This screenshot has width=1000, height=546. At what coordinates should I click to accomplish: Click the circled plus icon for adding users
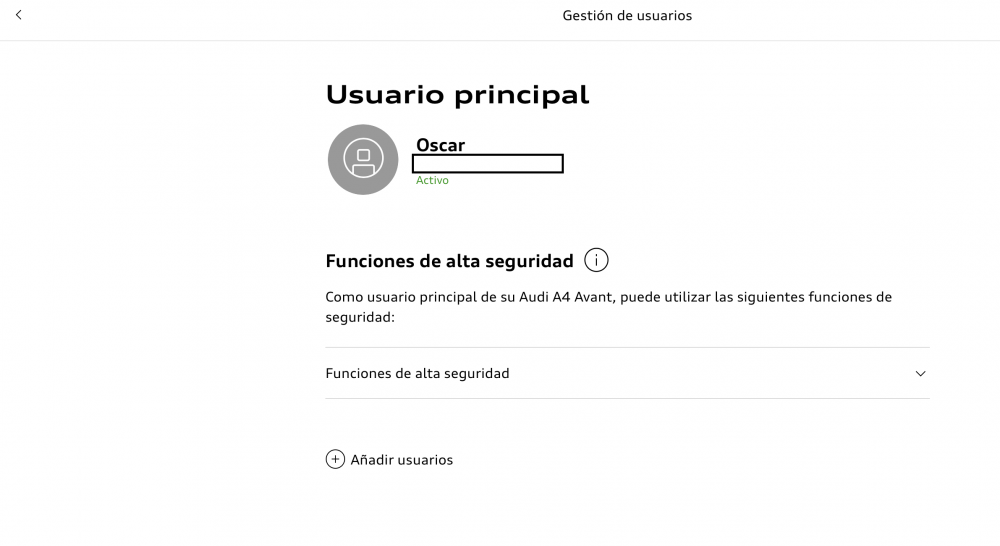click(x=335, y=459)
